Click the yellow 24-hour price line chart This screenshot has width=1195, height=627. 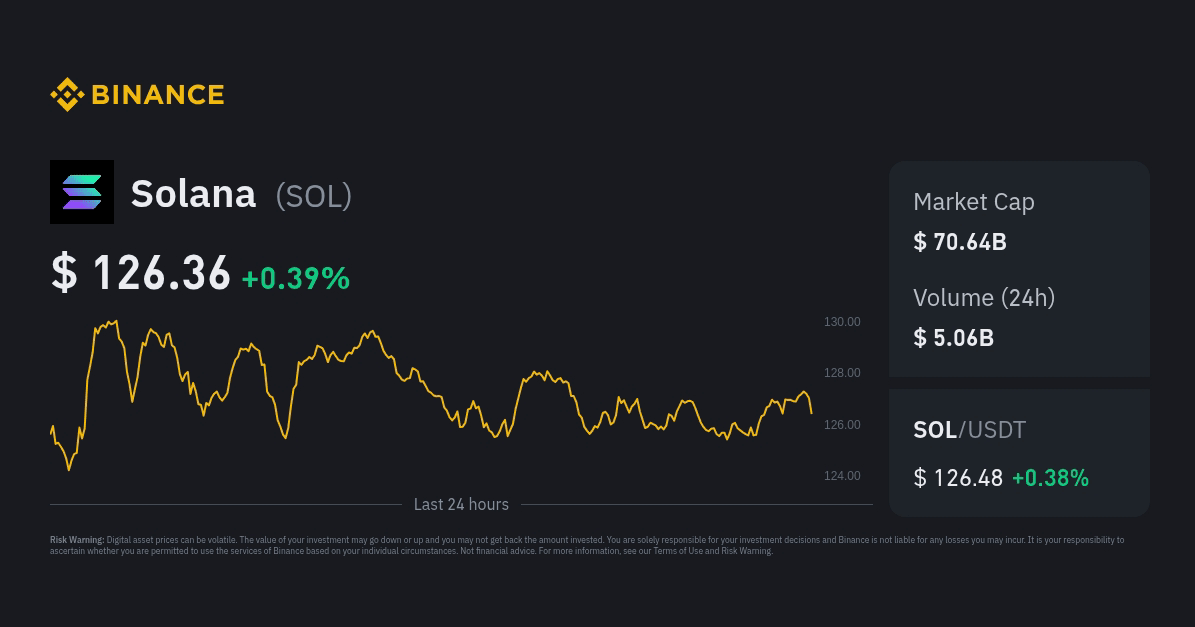431,395
